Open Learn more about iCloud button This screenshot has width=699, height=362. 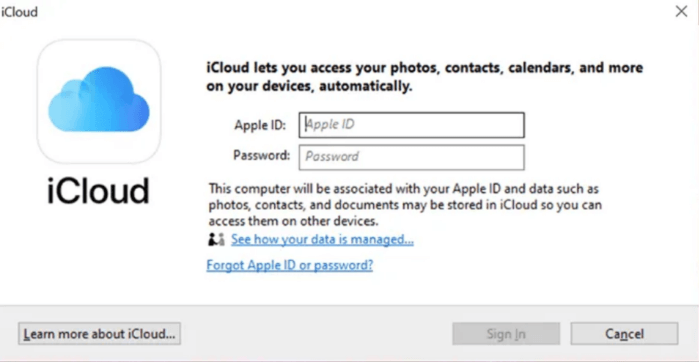coord(99,334)
